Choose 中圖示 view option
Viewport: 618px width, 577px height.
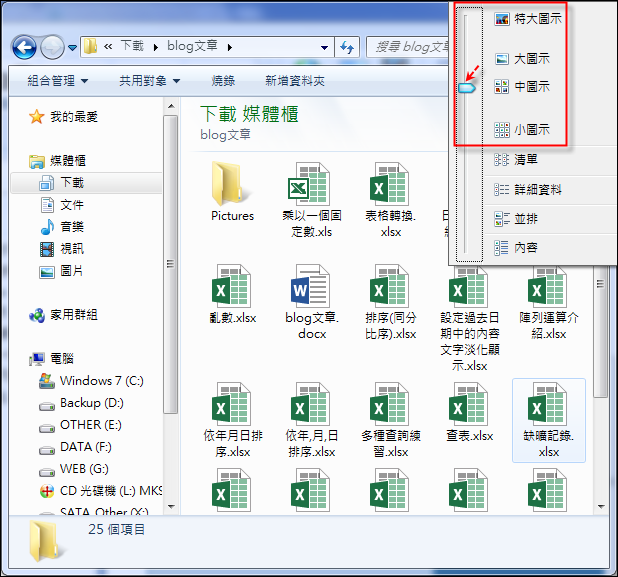[522, 87]
